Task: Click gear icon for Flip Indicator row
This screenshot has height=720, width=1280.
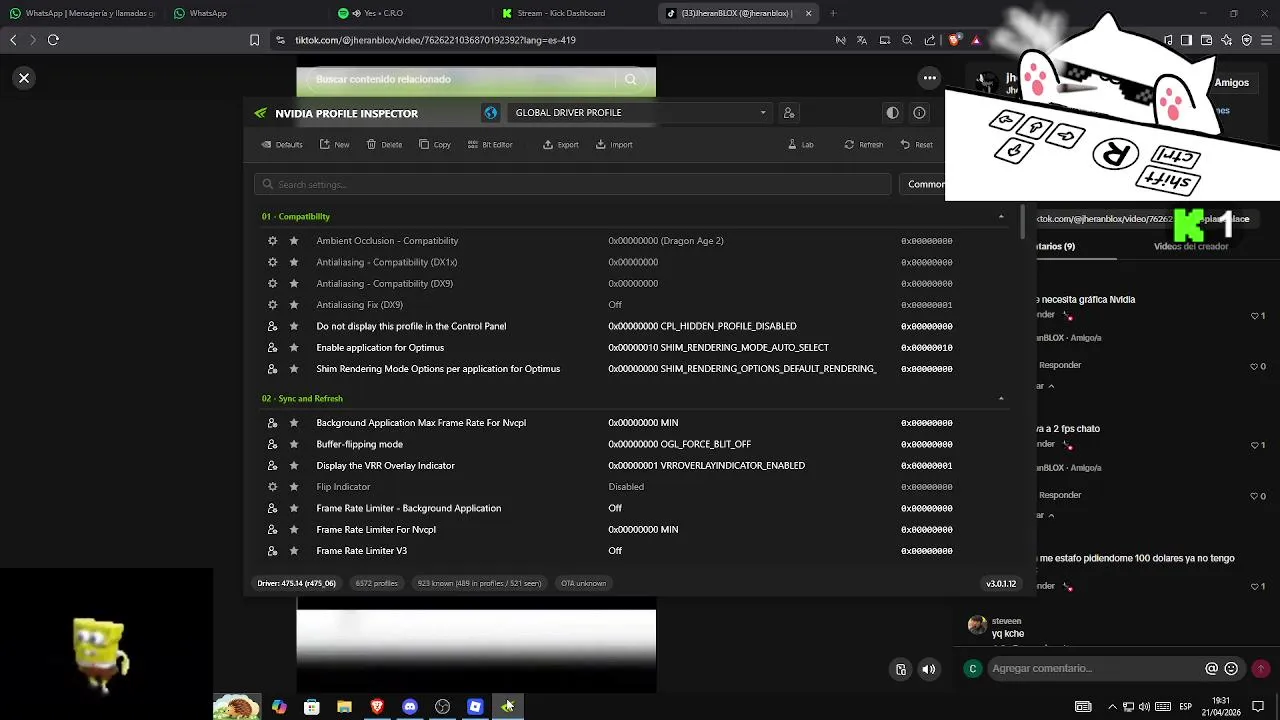Action: click(272, 487)
